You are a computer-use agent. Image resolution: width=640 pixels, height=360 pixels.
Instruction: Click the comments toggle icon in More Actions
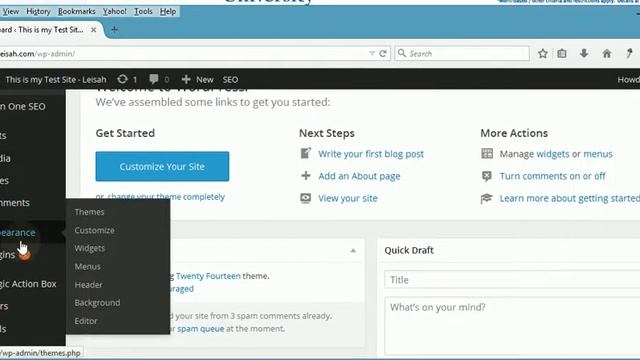click(x=487, y=176)
